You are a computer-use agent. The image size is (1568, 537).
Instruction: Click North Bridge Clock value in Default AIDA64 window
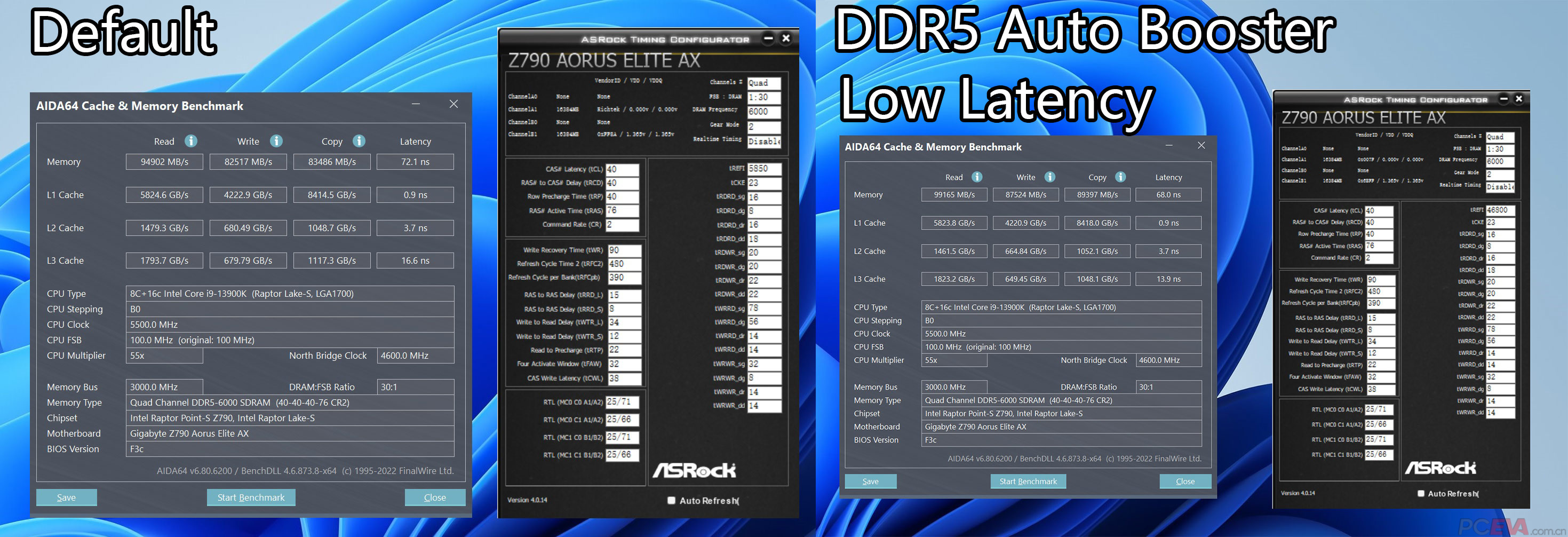point(415,356)
